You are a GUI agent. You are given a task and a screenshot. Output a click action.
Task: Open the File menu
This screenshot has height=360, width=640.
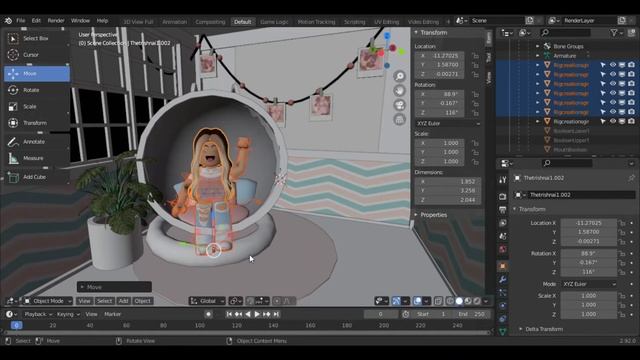21,21
